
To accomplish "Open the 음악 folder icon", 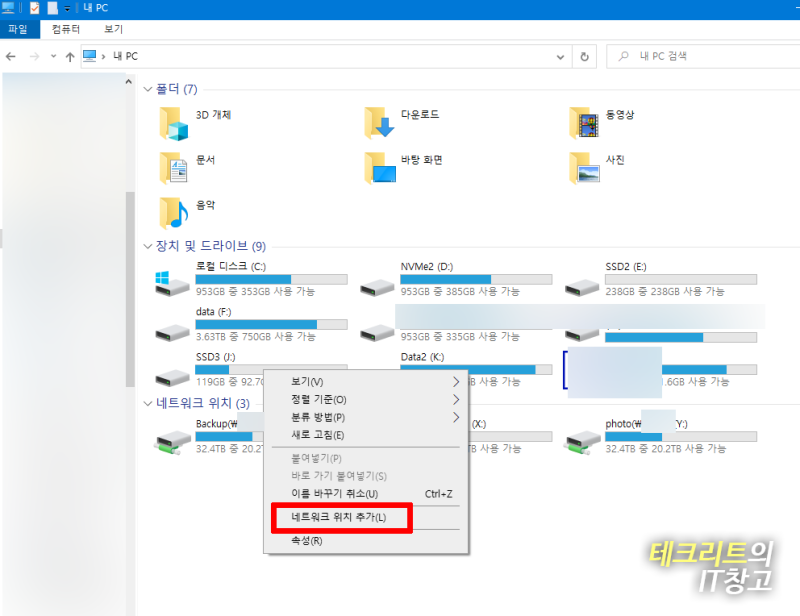I will click(x=173, y=213).
